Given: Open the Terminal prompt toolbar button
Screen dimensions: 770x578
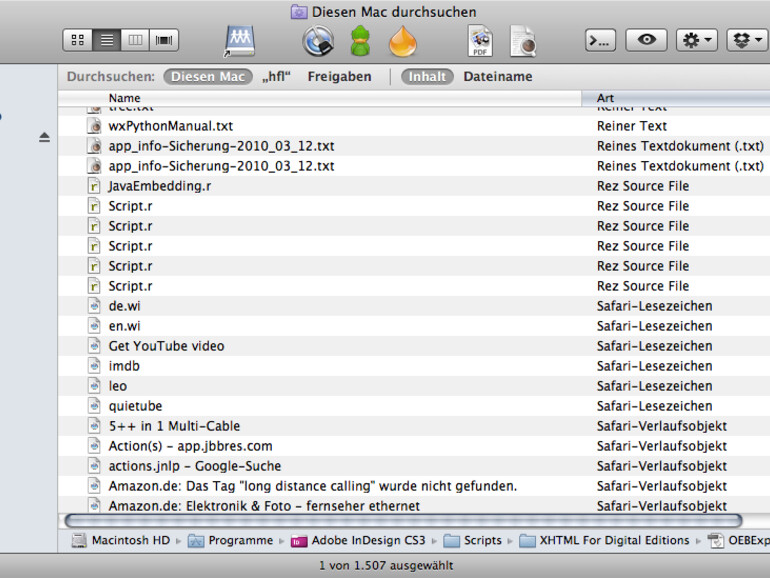Looking at the screenshot, I should tap(600, 40).
